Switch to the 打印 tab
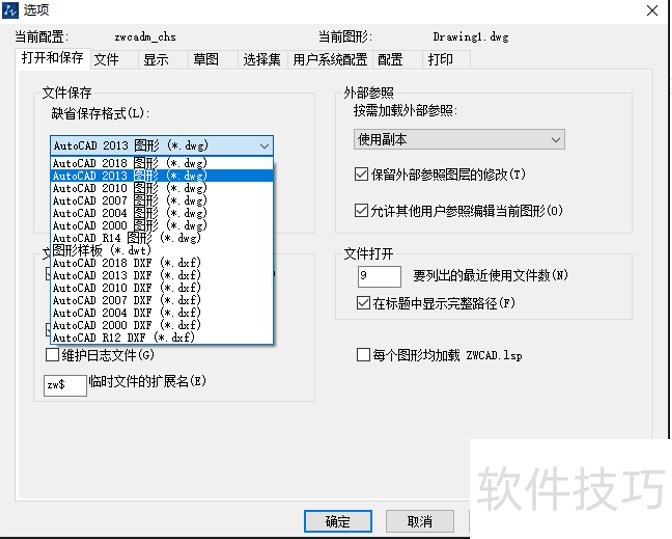This screenshot has width=672, height=539. pyautogui.click(x=446, y=60)
